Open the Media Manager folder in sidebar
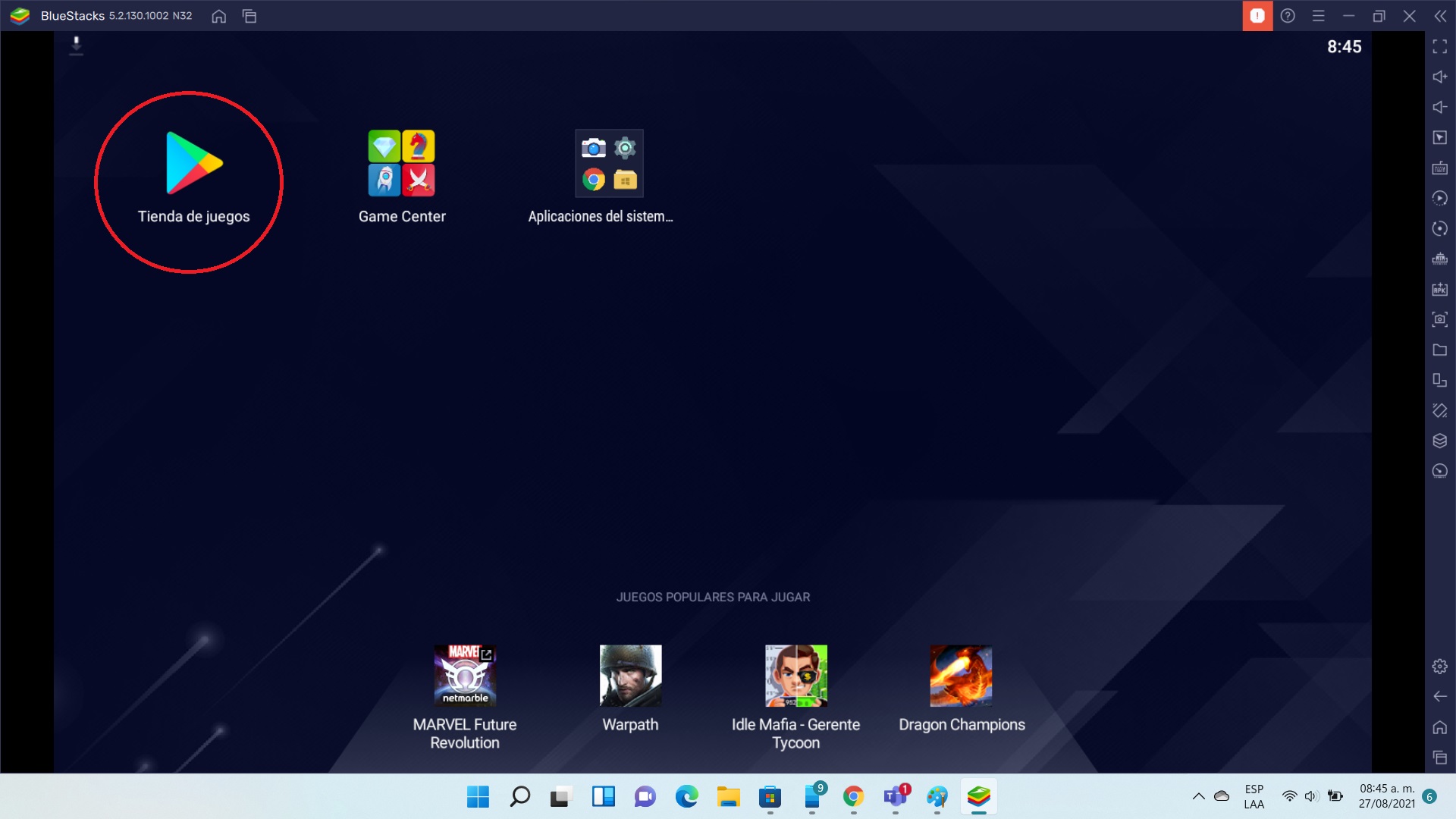 (1439, 350)
